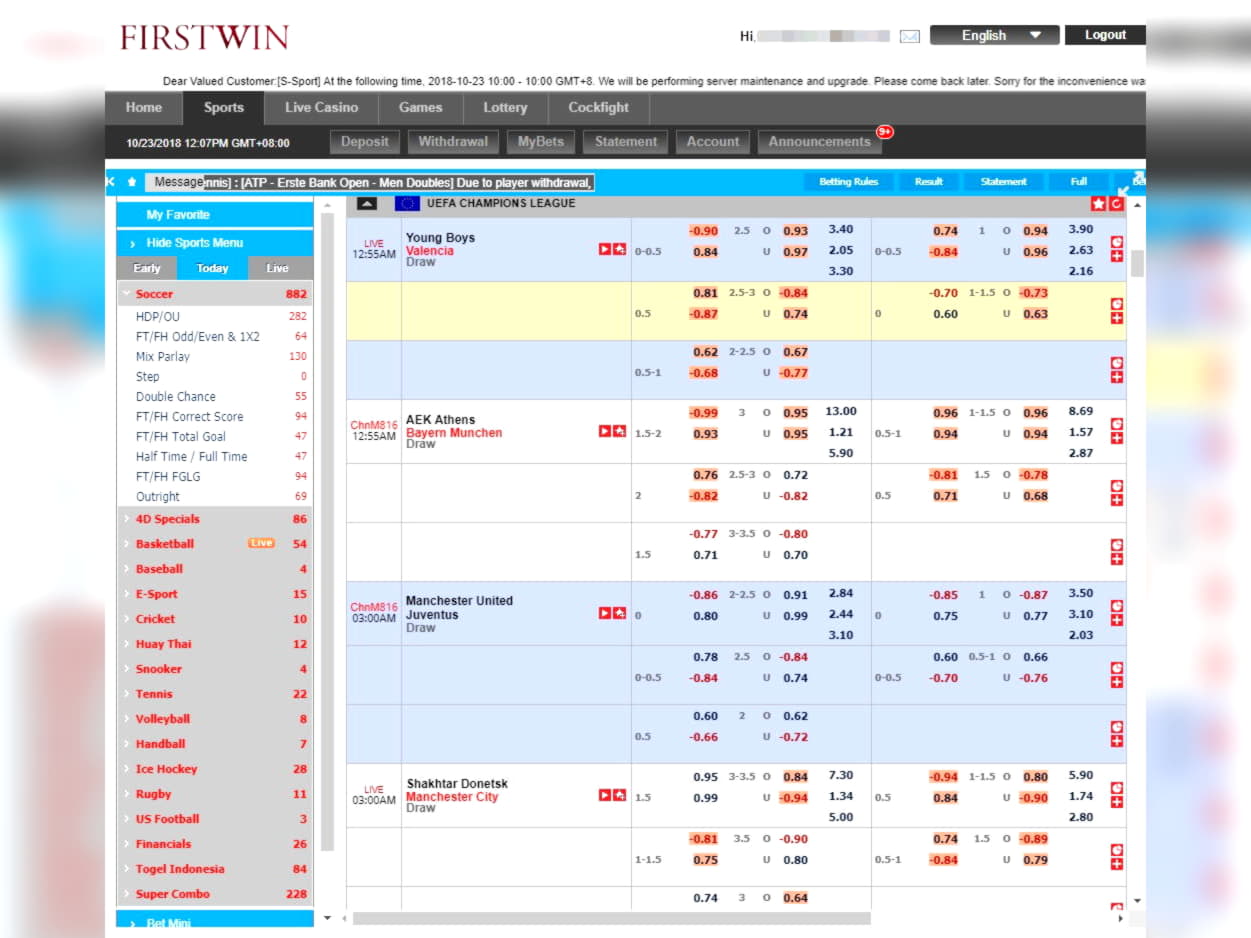Open the Account button
This screenshot has width=1251, height=938.
tap(713, 142)
